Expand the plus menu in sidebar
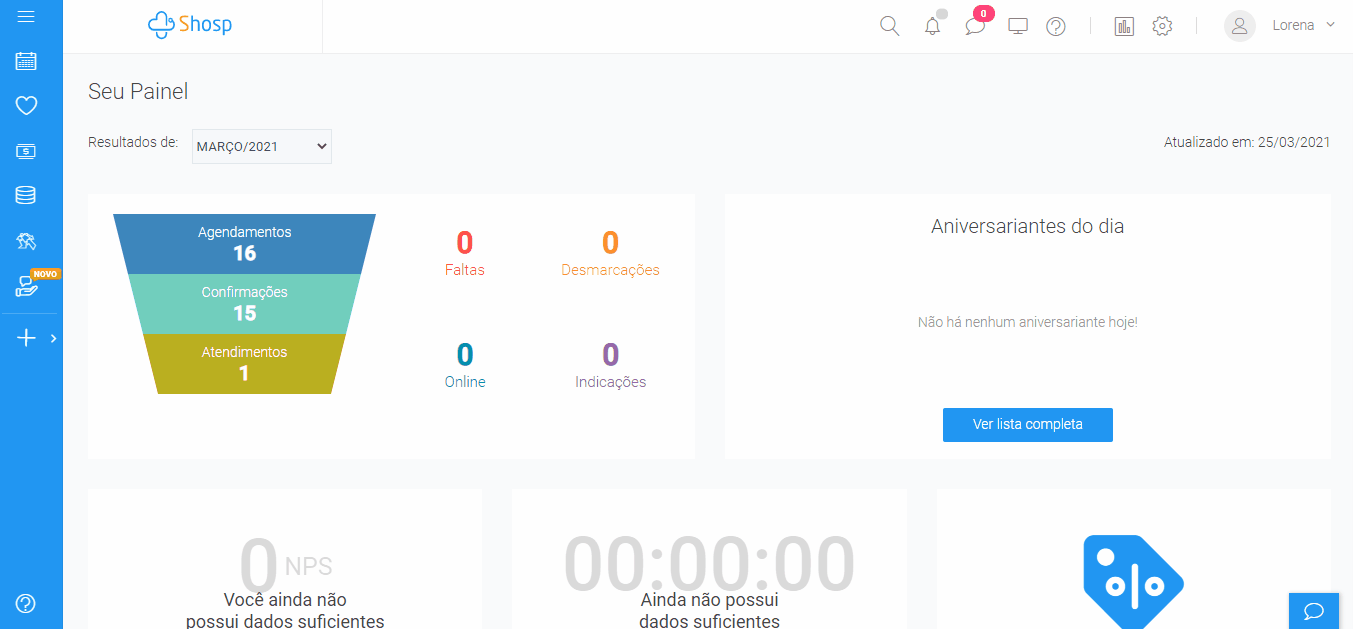This screenshot has height=629, width=1353. 27,338
